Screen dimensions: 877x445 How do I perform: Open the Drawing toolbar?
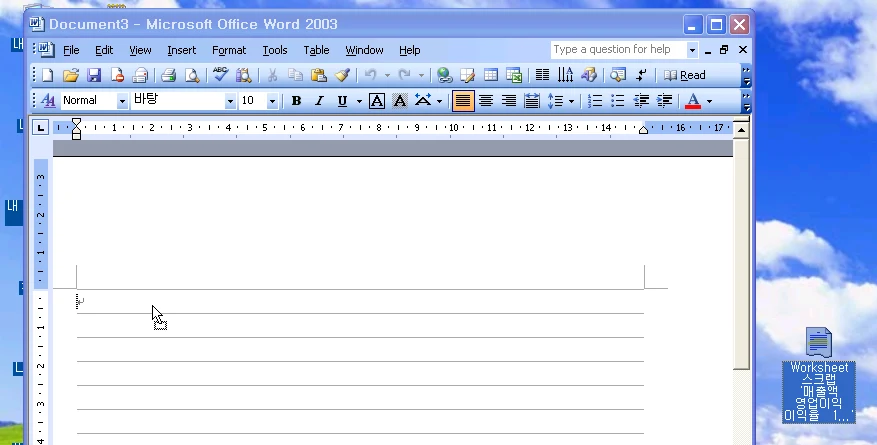pyautogui.click(x=588, y=75)
